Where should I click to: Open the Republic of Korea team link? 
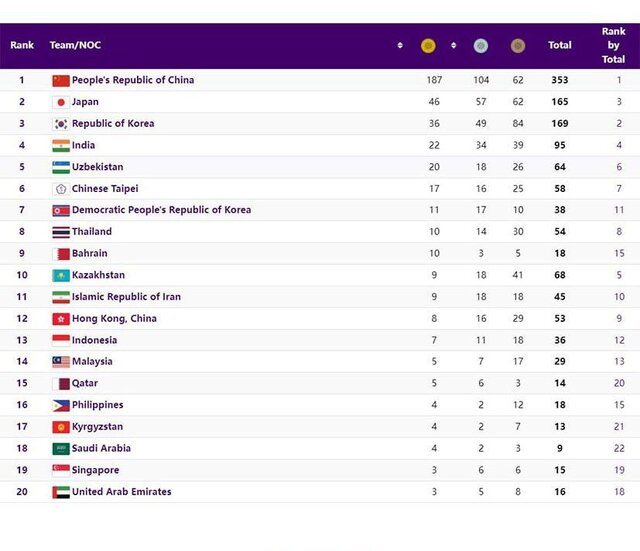point(113,124)
